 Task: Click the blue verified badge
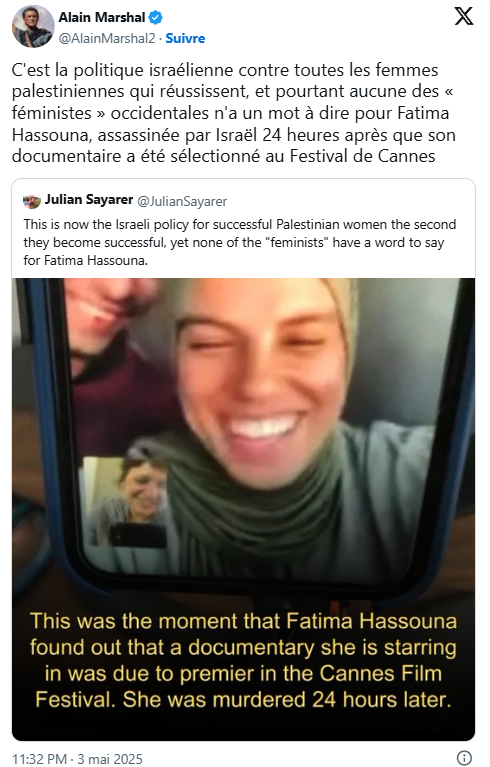pyautogui.click(x=156, y=18)
